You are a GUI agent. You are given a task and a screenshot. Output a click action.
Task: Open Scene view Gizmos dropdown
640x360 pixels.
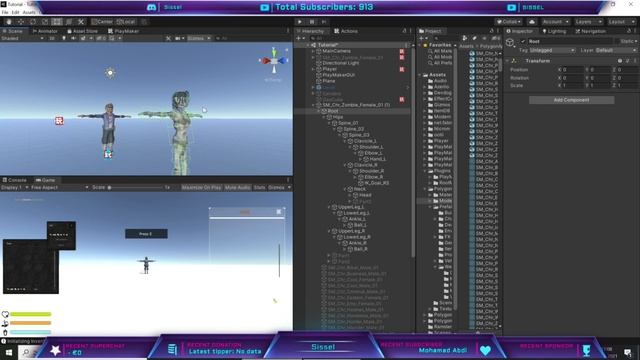pyautogui.click(x=199, y=38)
